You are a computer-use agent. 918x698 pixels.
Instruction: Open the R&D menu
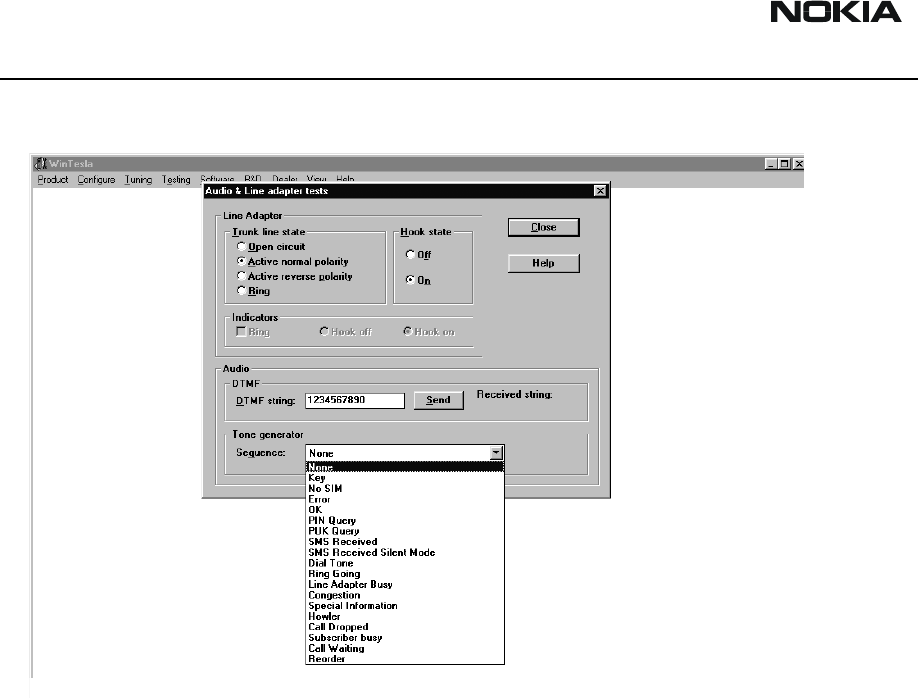click(x=253, y=179)
